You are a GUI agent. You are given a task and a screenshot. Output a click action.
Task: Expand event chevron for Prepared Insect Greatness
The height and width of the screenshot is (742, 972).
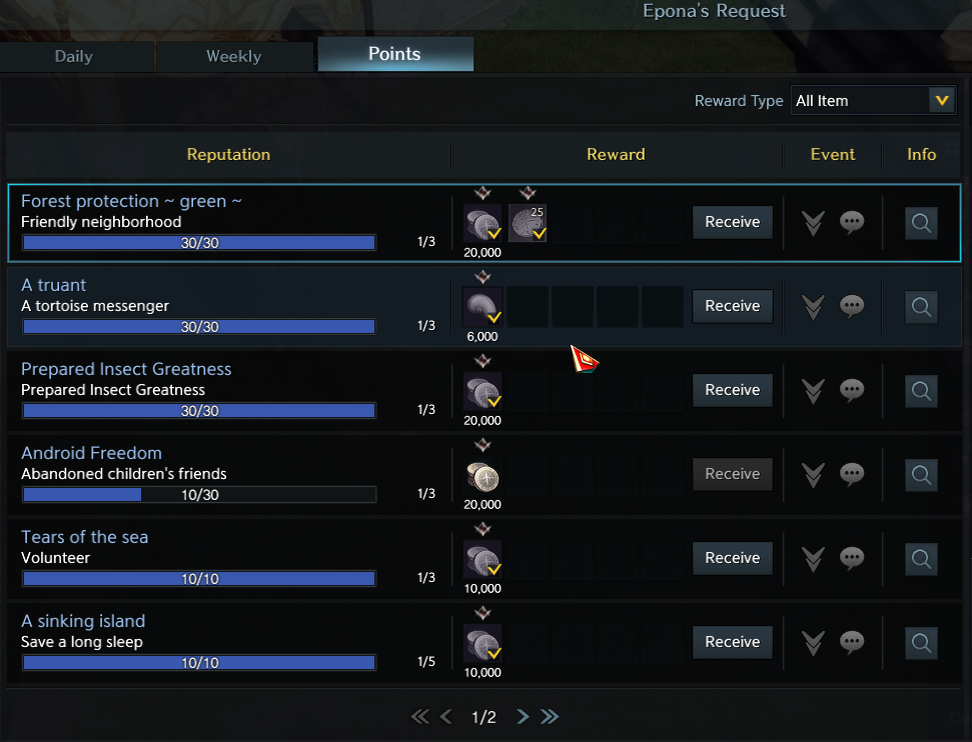[813, 391]
